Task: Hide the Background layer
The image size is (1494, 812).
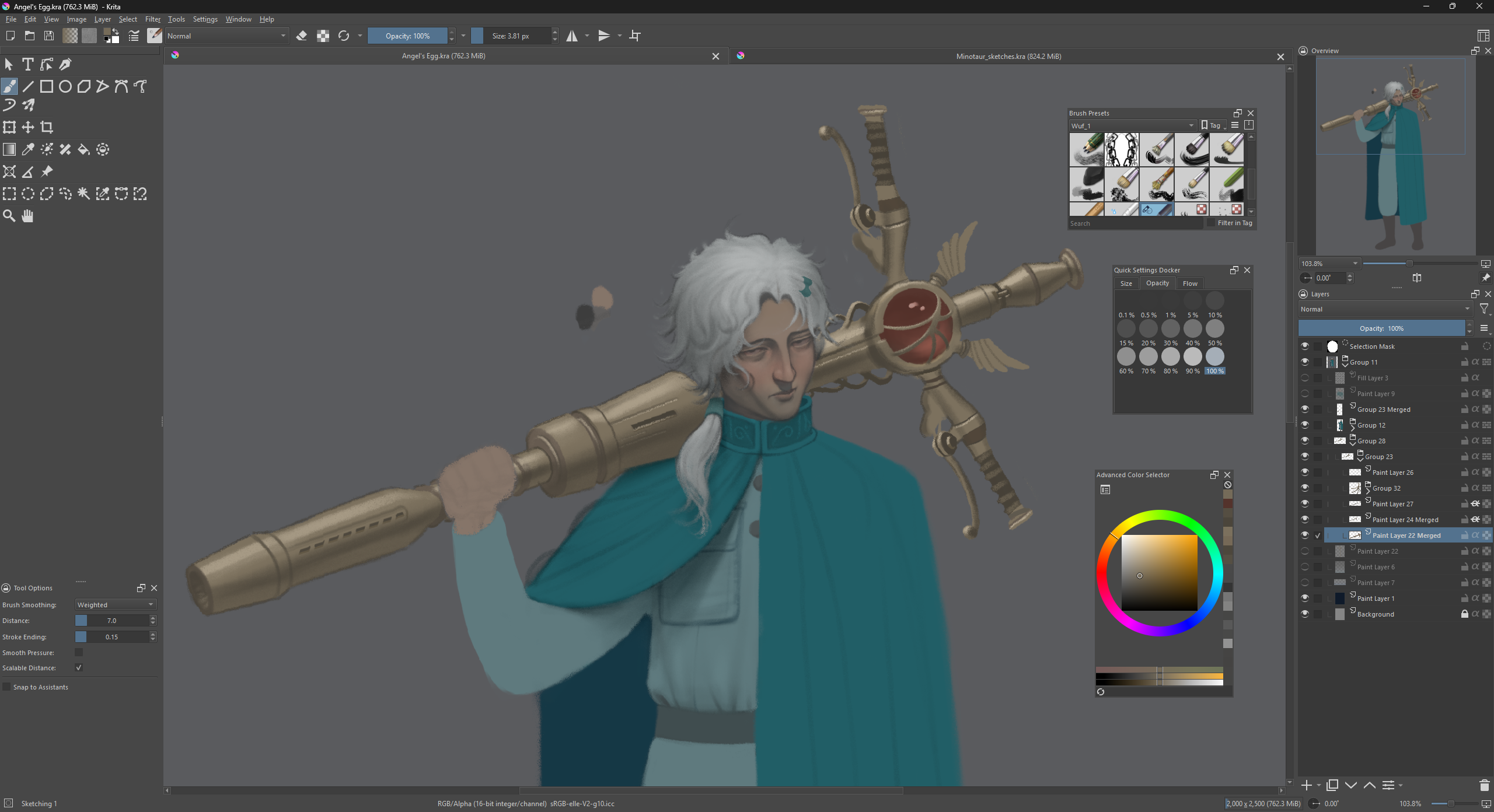Action: pyautogui.click(x=1305, y=614)
